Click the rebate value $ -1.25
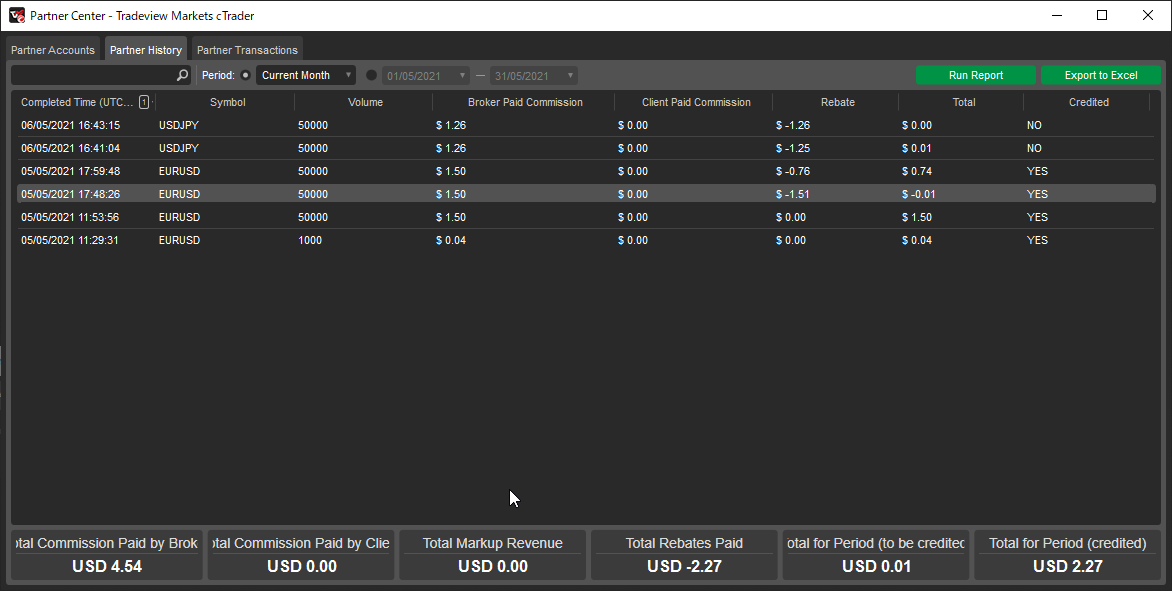1172x591 pixels. pos(793,148)
